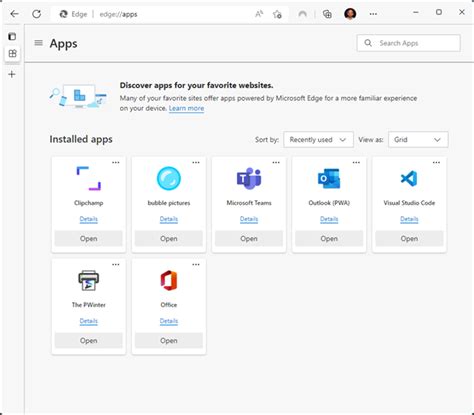Click the Clipchamp app name label

click(89, 203)
